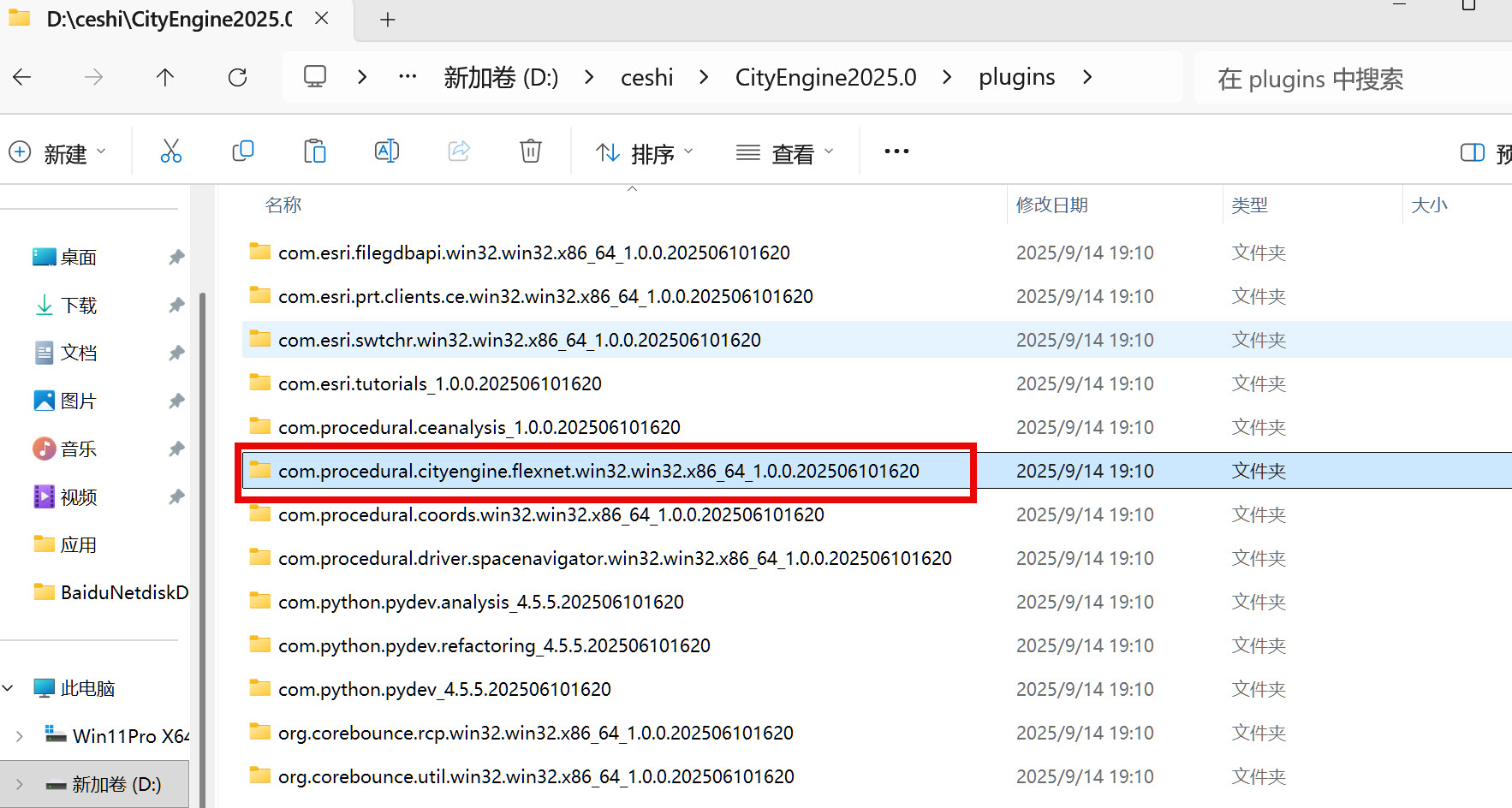The image size is (1512, 808).
Task: Open the toolbar see more options menu
Action: point(896,151)
